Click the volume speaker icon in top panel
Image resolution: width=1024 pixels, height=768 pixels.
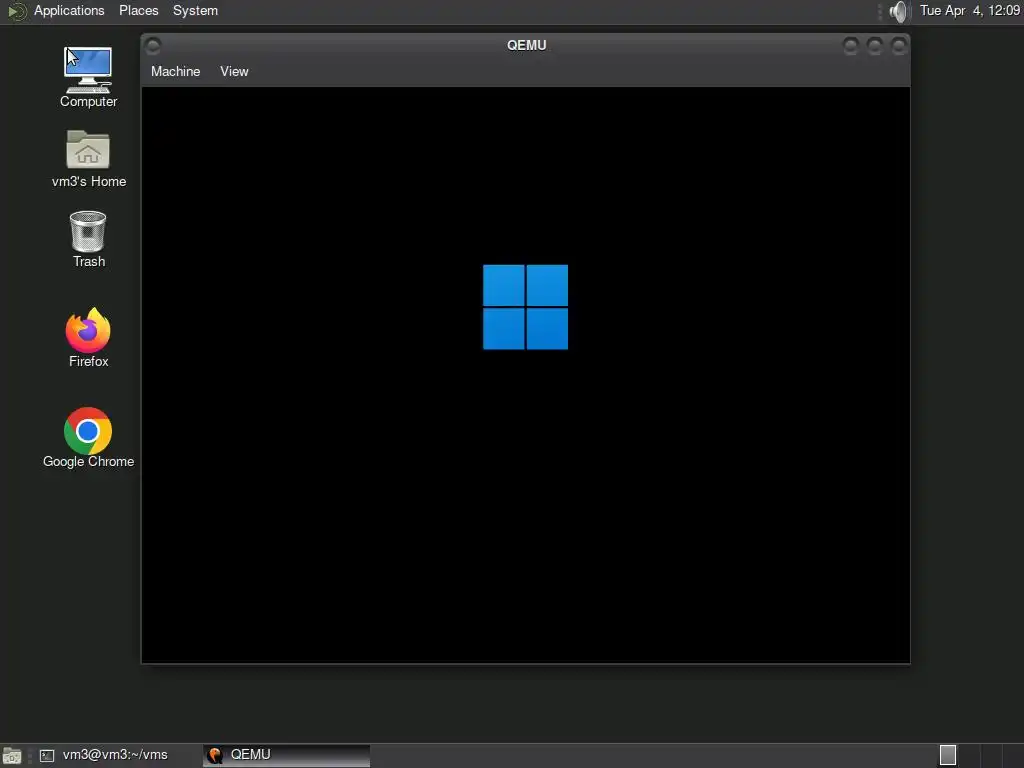coord(899,11)
